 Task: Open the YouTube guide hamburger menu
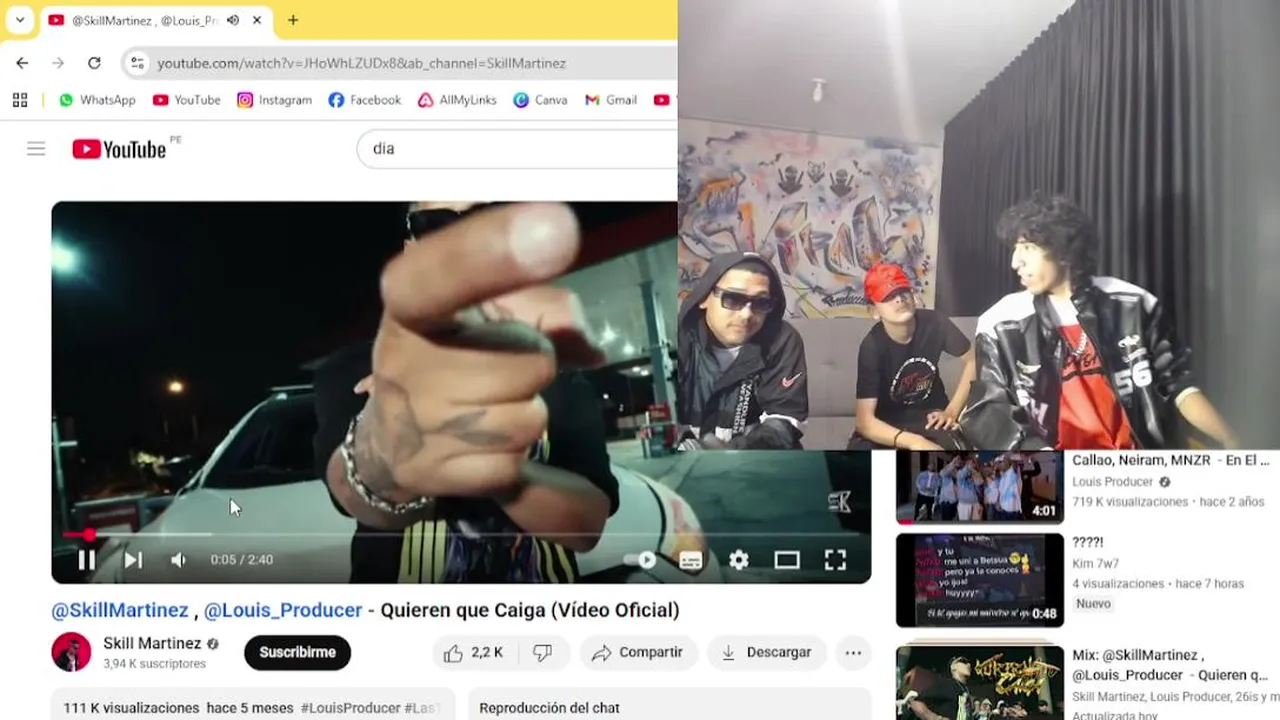click(36, 149)
